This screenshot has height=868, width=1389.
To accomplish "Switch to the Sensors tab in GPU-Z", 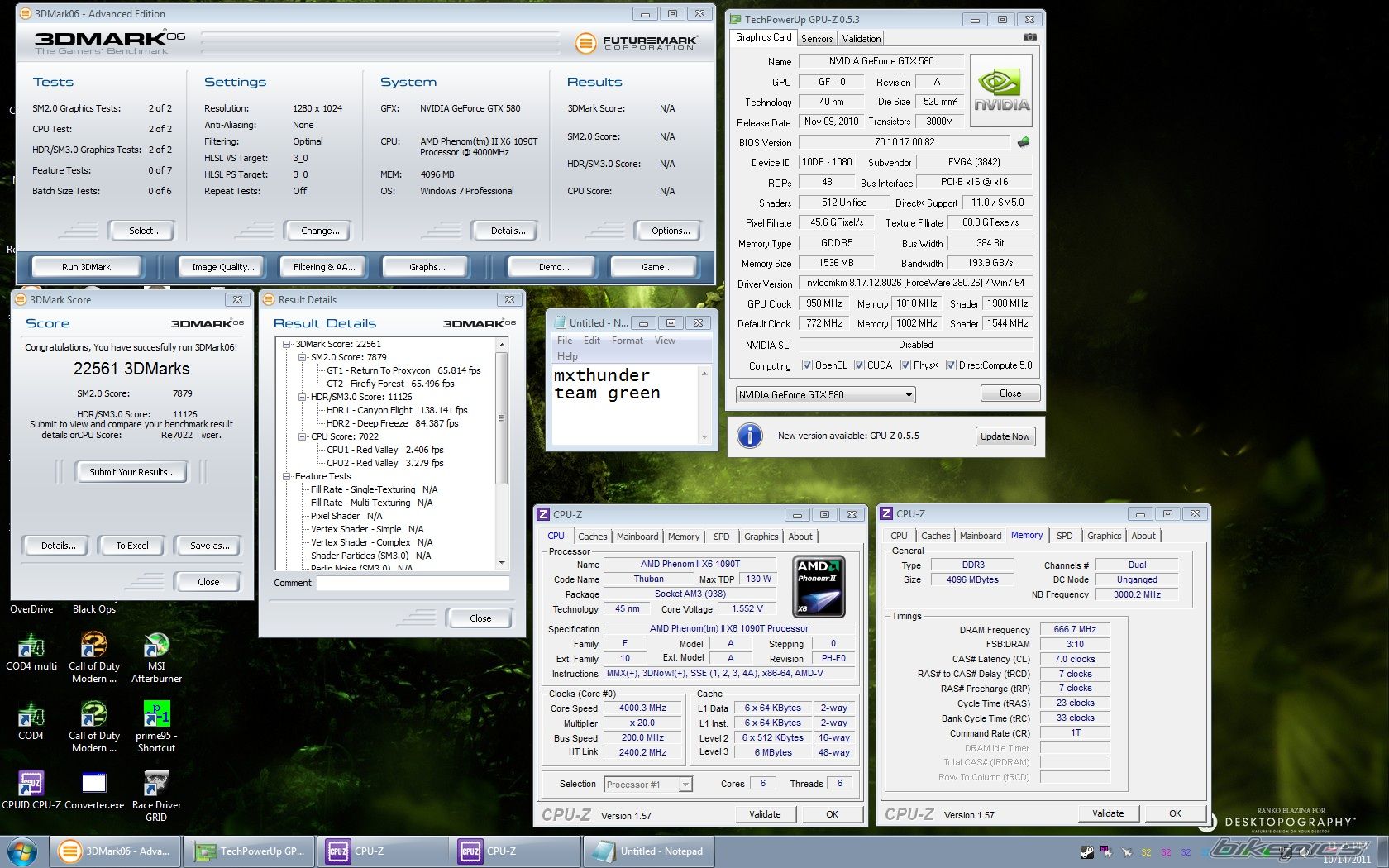I will [x=817, y=39].
